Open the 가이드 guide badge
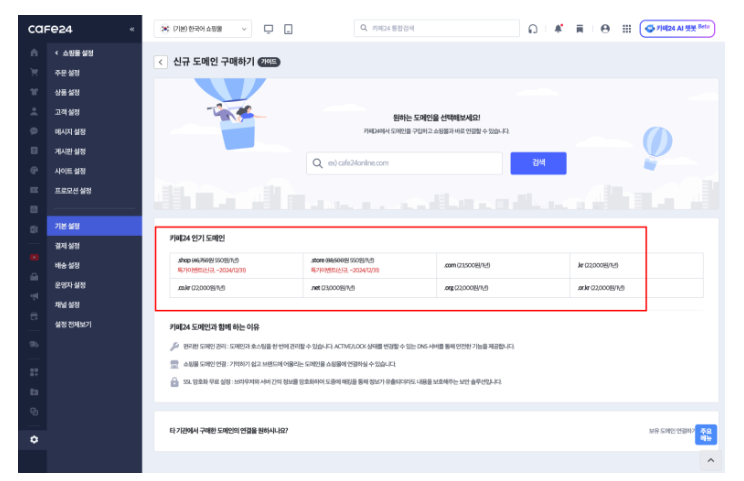 (269, 62)
